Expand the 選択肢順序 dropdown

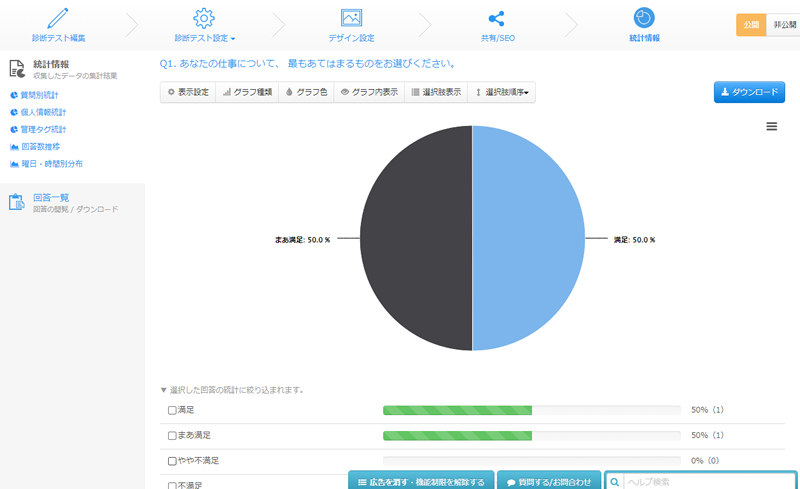tap(503, 92)
